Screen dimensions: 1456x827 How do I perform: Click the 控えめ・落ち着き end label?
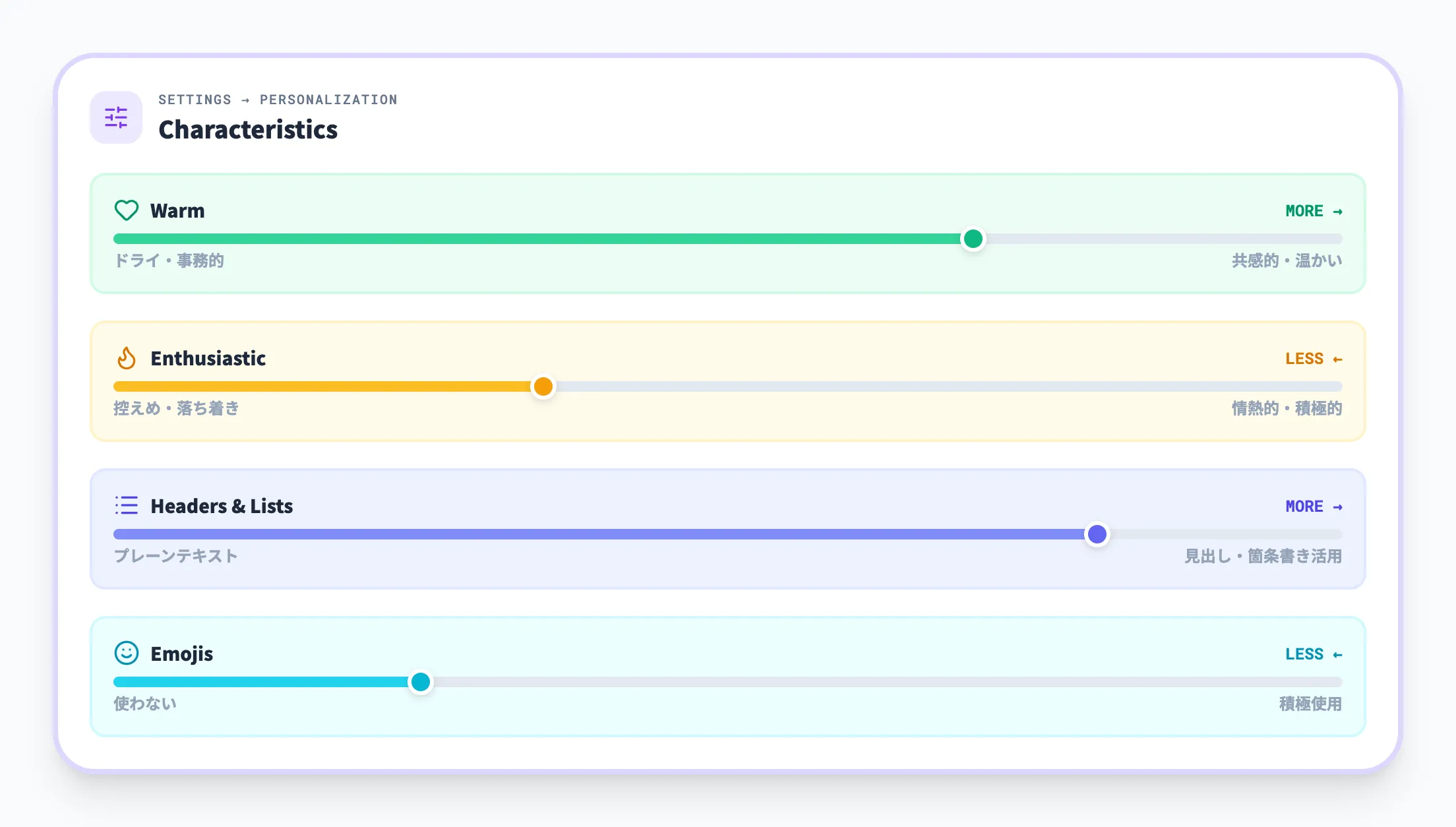176,408
